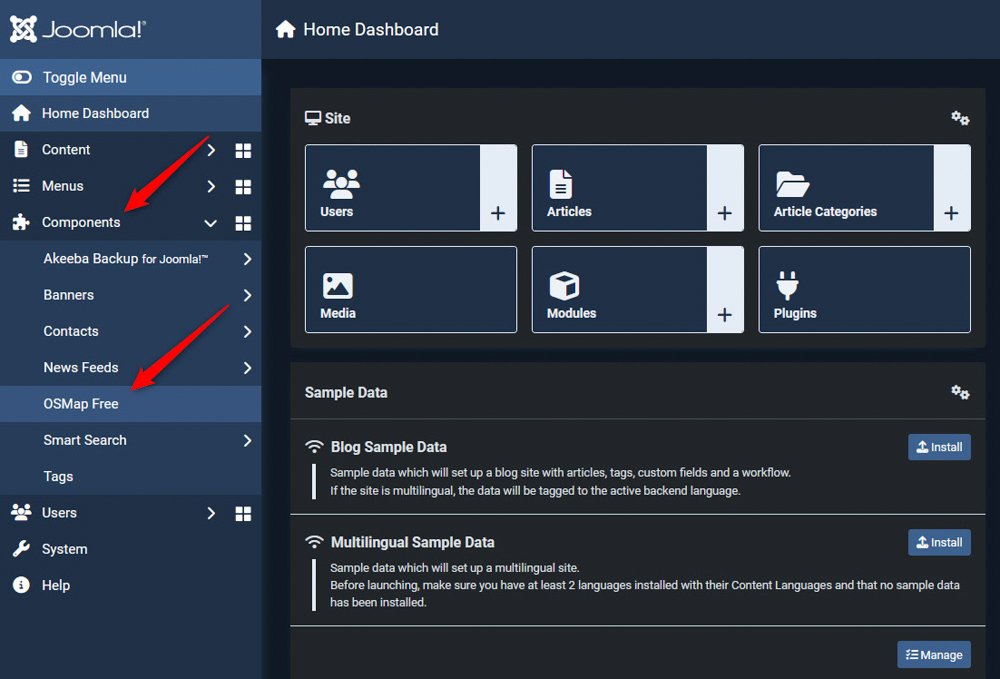Screen dimensions: 1000x679
Task: Click the Media image icon tile
Action: (337, 284)
